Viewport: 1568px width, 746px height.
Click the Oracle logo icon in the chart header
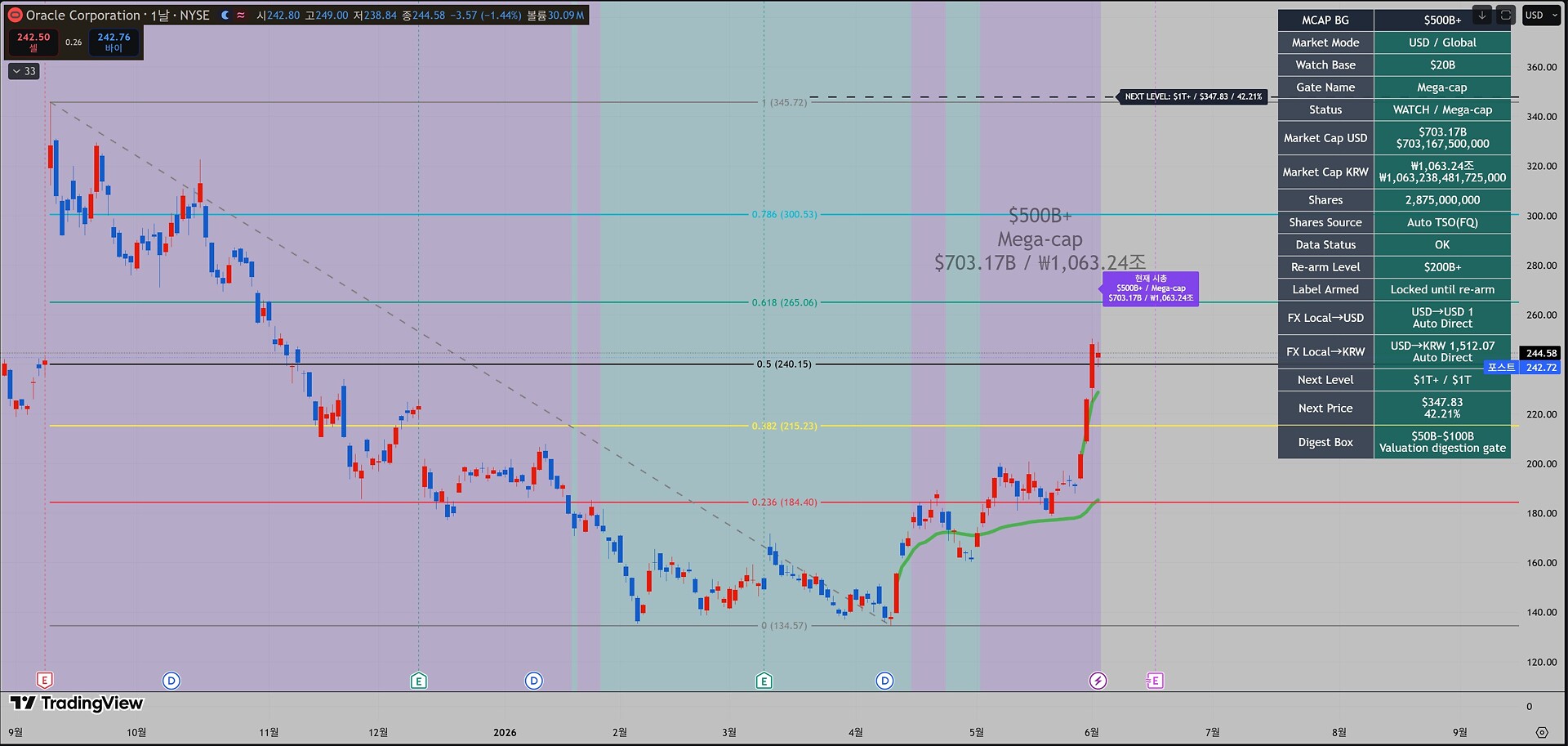point(15,15)
